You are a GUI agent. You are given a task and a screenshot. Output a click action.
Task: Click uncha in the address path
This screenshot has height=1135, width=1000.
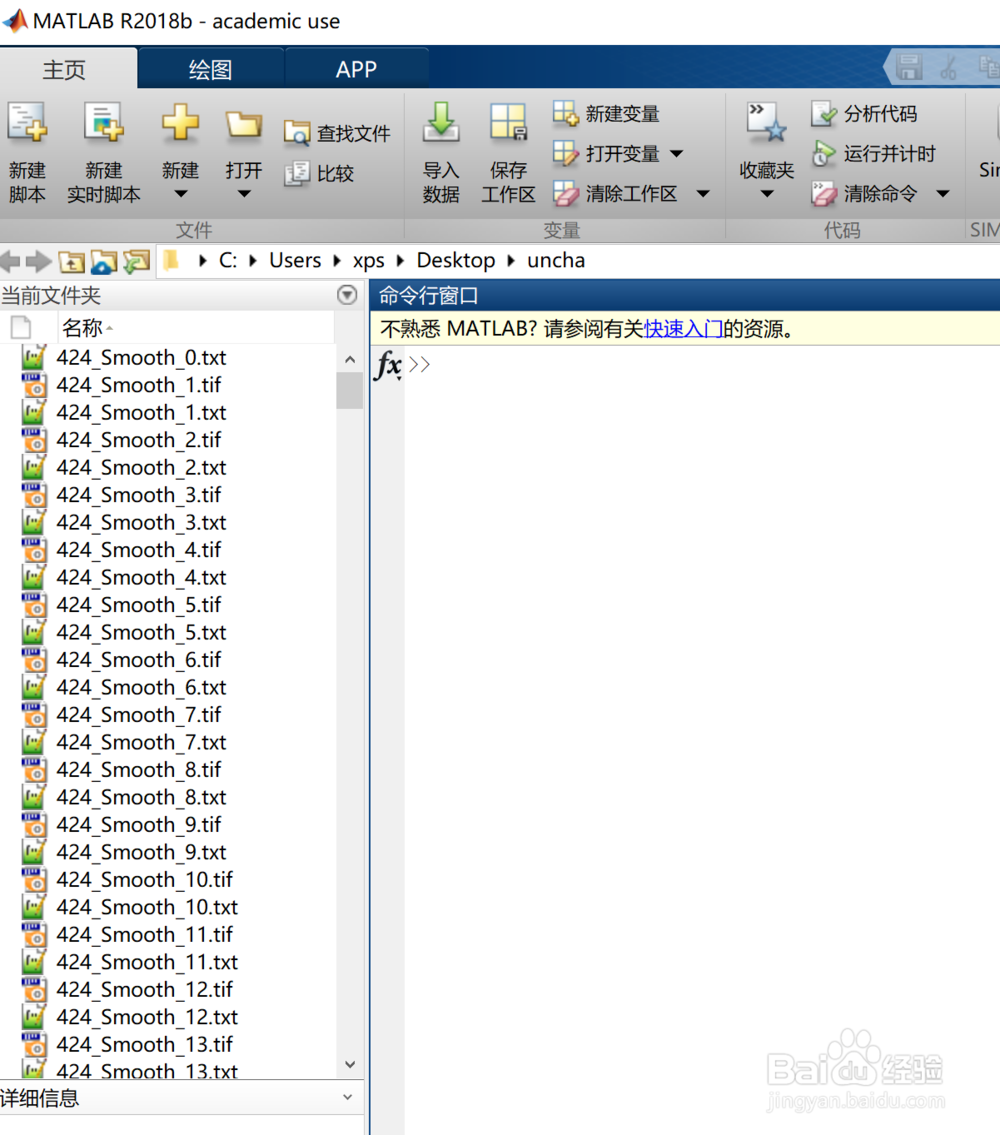pyautogui.click(x=555, y=261)
